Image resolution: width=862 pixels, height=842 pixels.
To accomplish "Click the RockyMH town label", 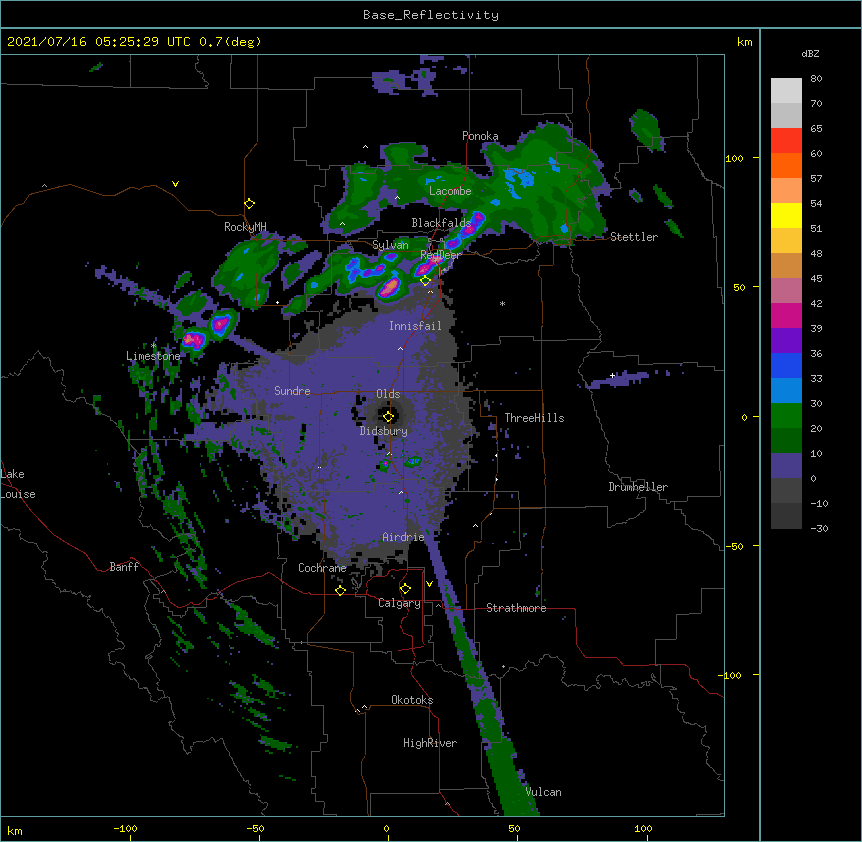I will point(245,227).
